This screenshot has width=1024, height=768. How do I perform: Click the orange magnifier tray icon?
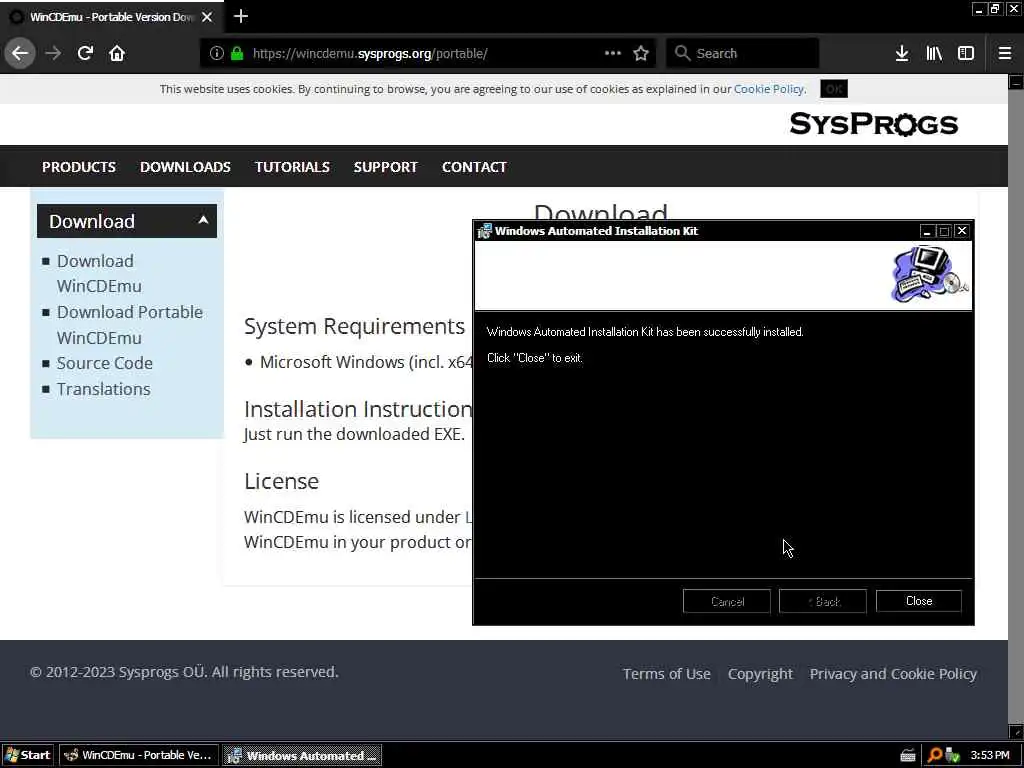point(935,756)
